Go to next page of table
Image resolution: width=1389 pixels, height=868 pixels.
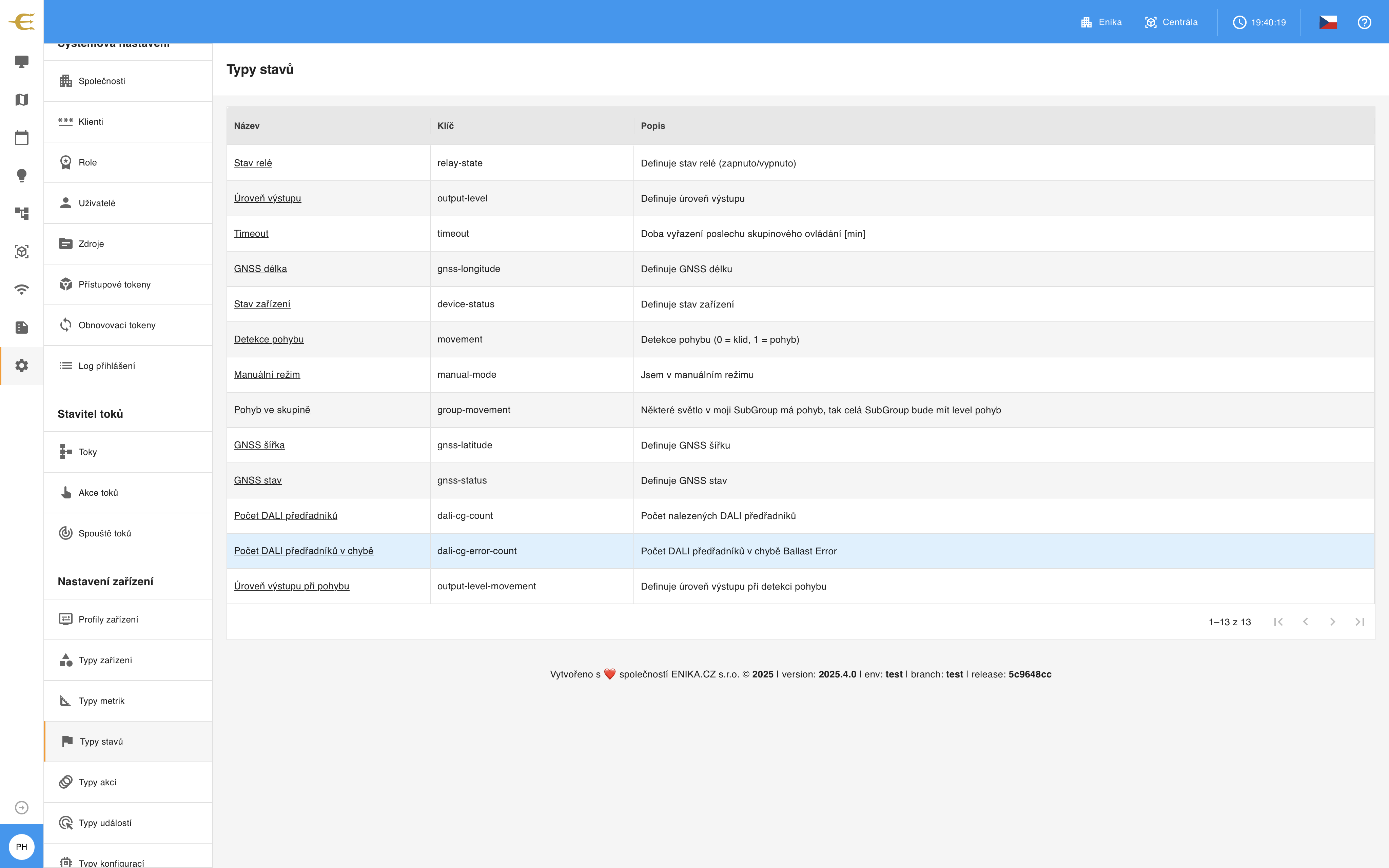tap(1332, 622)
